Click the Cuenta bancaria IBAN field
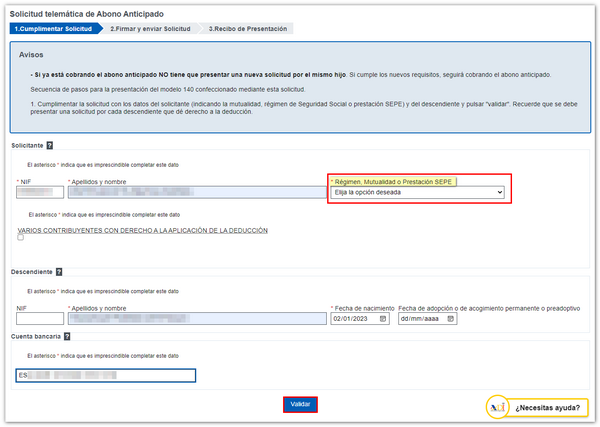Image resolution: width=600 pixels, height=427 pixels. [106, 376]
